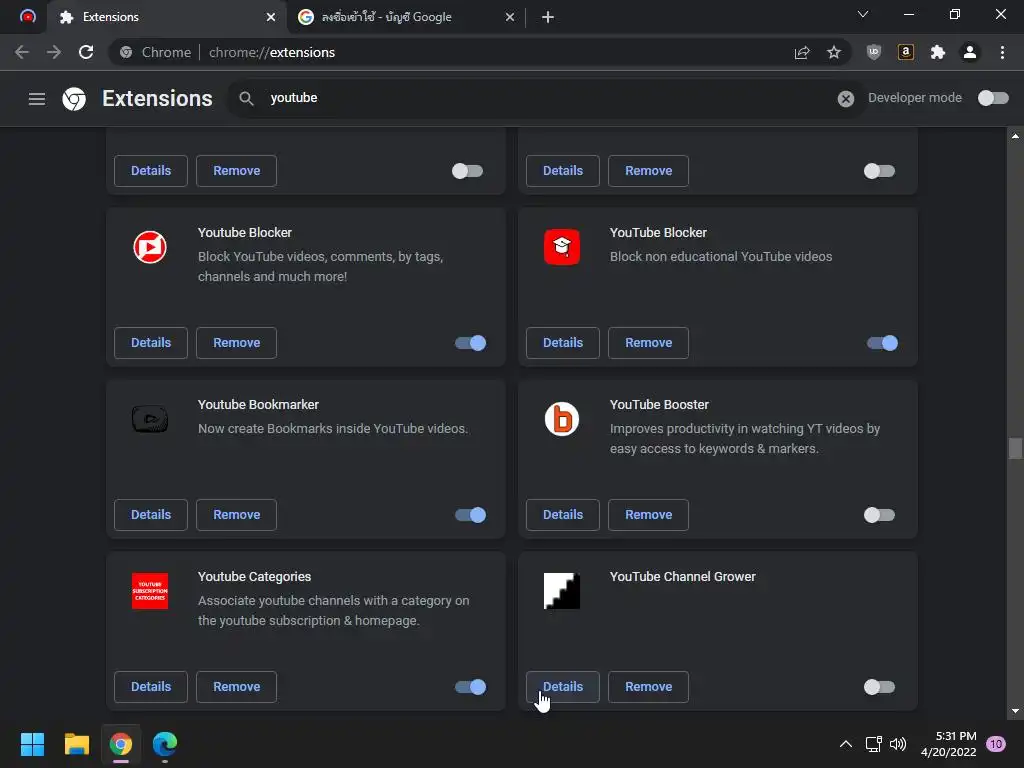The image size is (1024, 768).
Task: Disable the Youtube Categories toggle
Action: [470, 686]
